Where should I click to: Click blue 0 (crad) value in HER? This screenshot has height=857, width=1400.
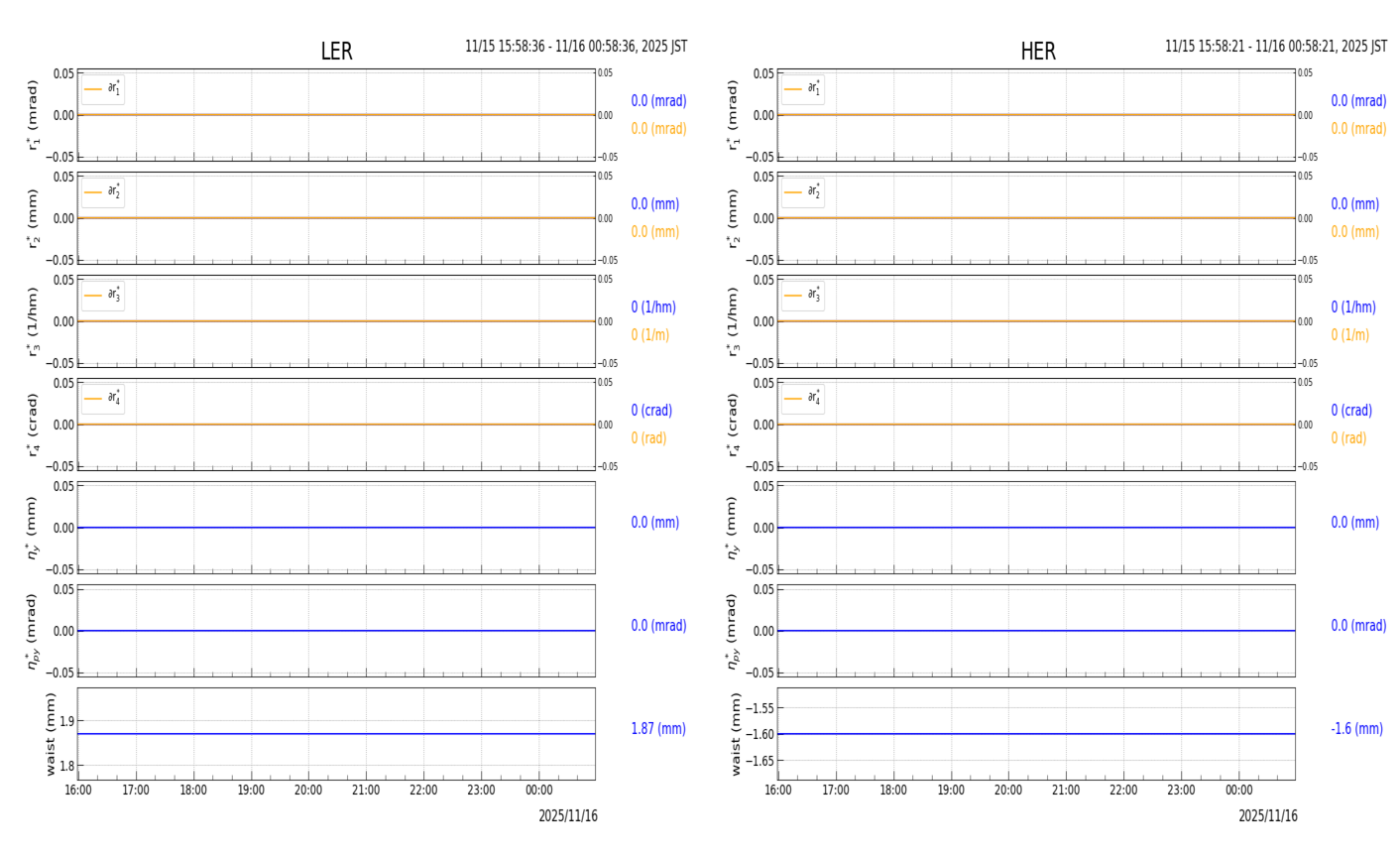(x=1351, y=411)
